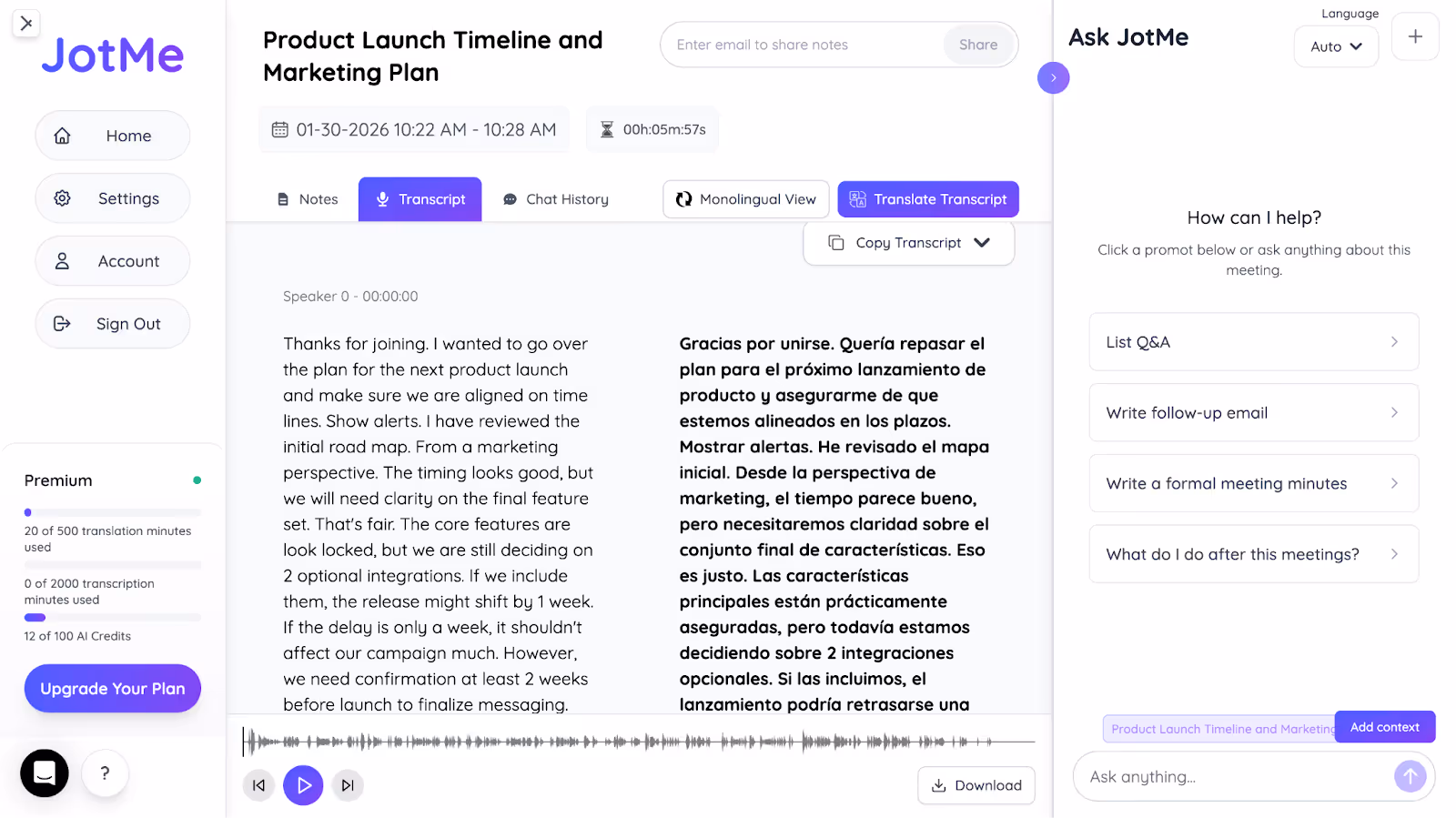Focus the Ask anything input field

[1233, 777]
